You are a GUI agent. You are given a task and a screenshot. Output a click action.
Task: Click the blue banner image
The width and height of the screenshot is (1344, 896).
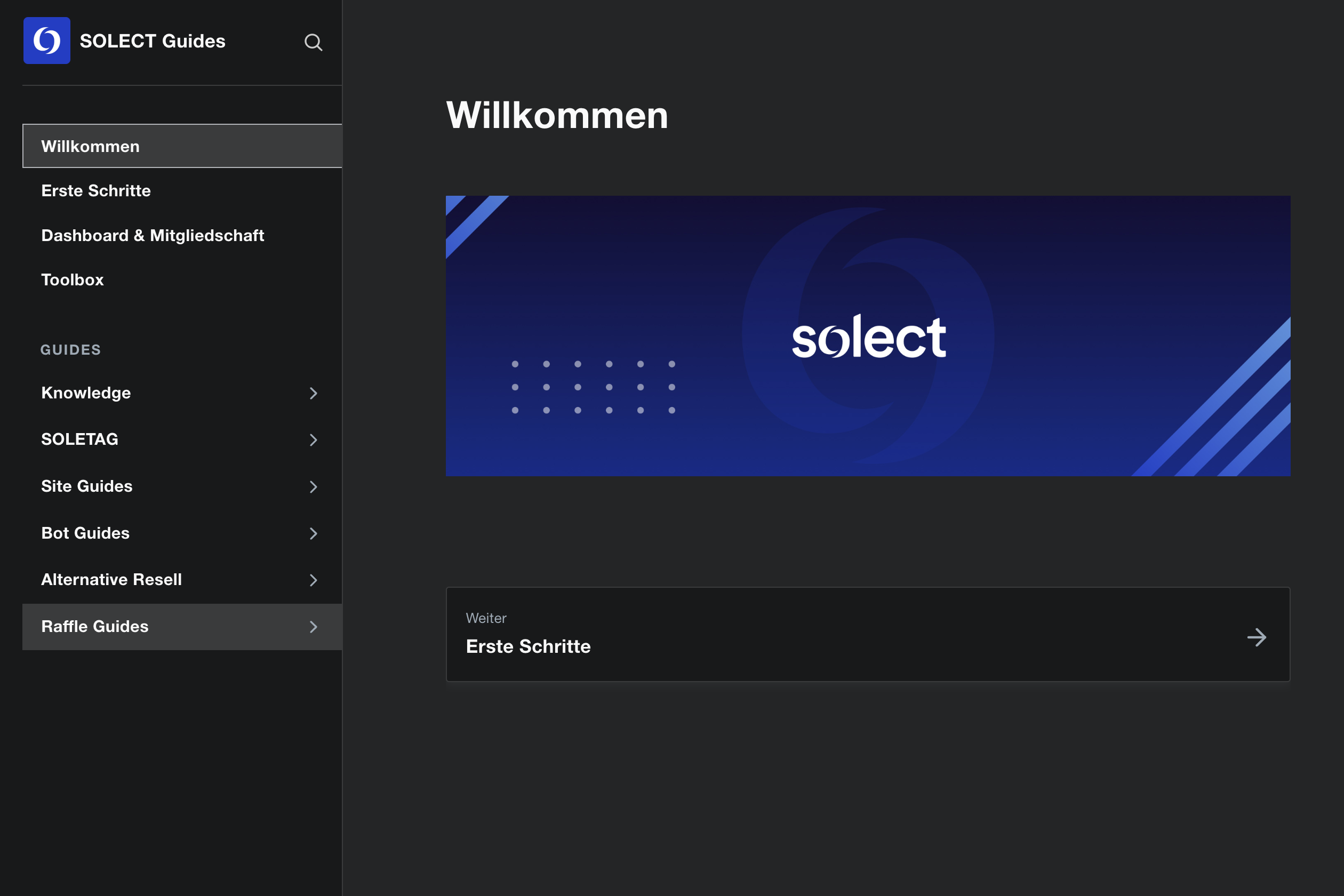(868, 335)
